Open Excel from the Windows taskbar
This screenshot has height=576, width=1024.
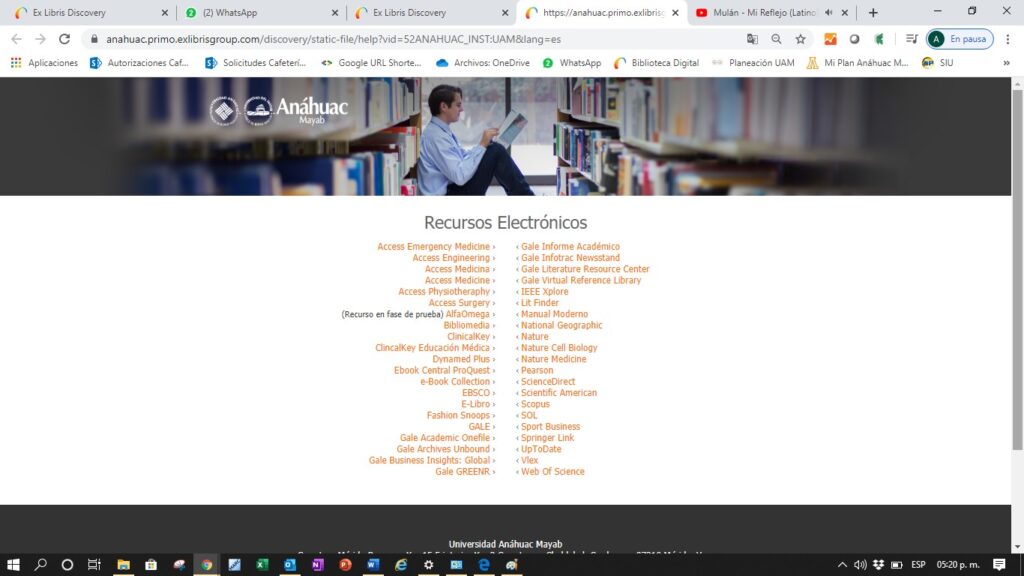click(262, 564)
